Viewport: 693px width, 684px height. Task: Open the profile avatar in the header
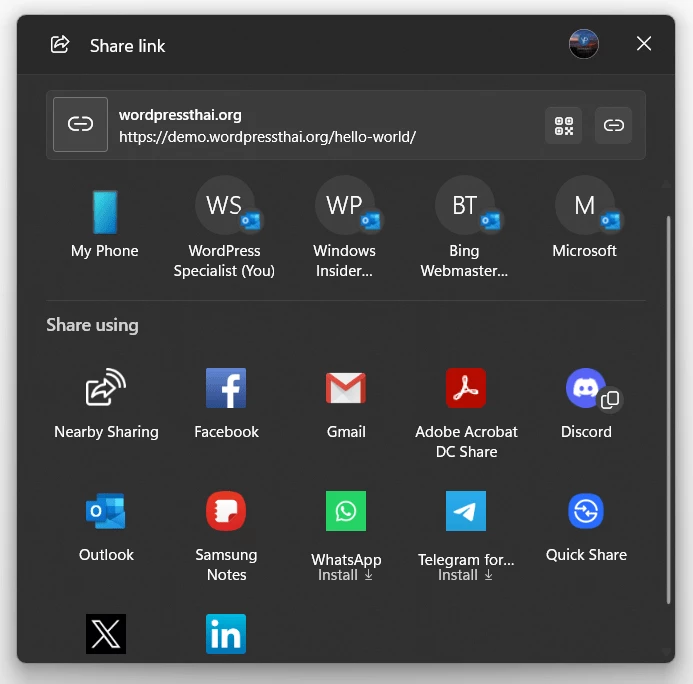[x=583, y=44]
